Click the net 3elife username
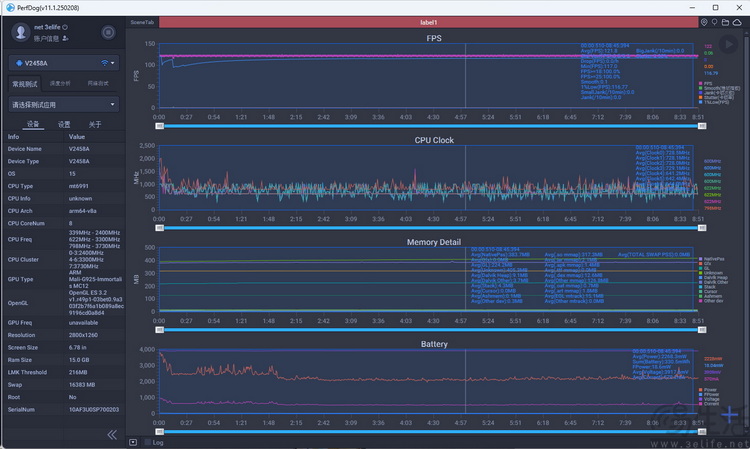This screenshot has height=449, width=750. click(47, 27)
